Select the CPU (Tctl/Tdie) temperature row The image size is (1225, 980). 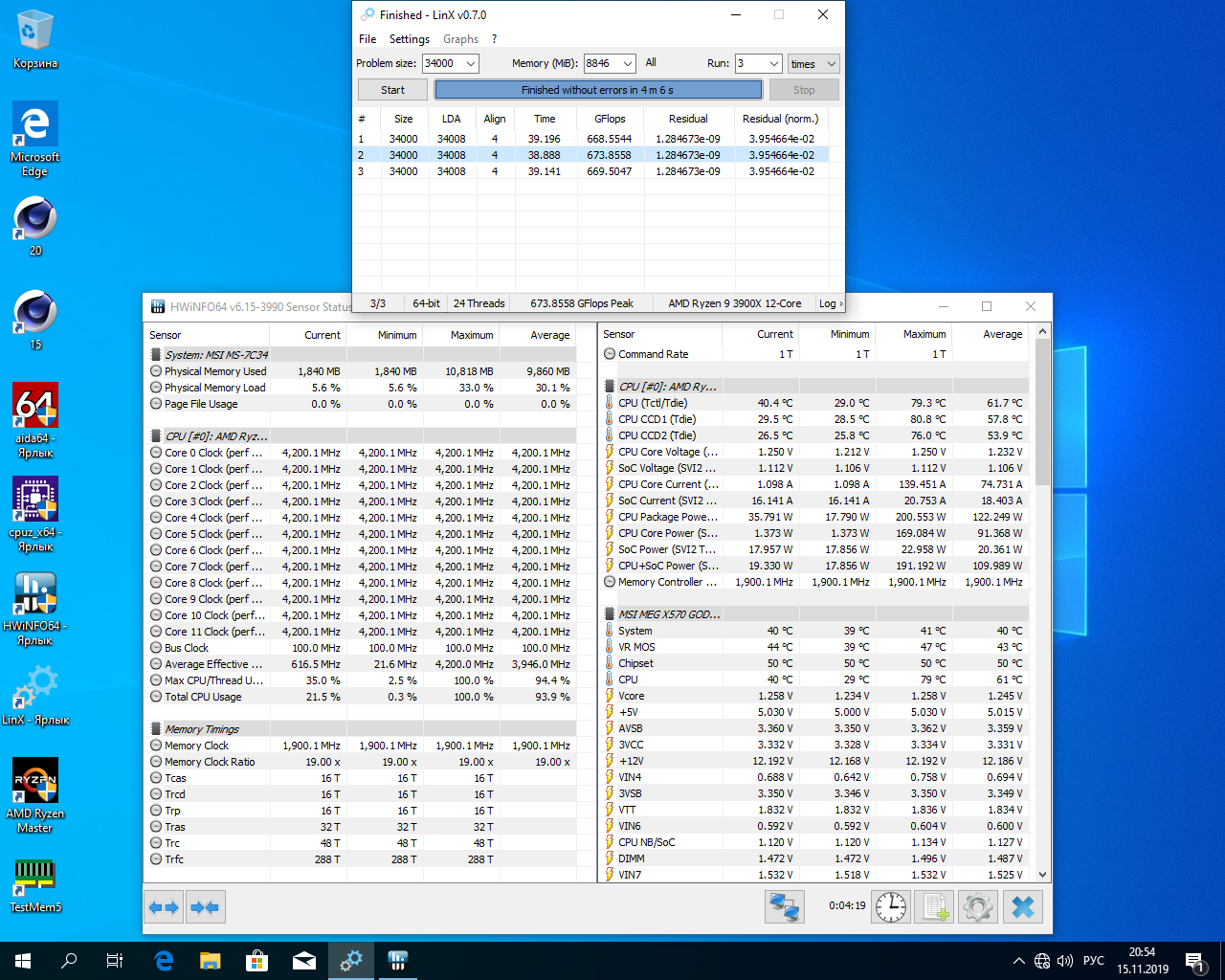pyautogui.click(x=815, y=403)
